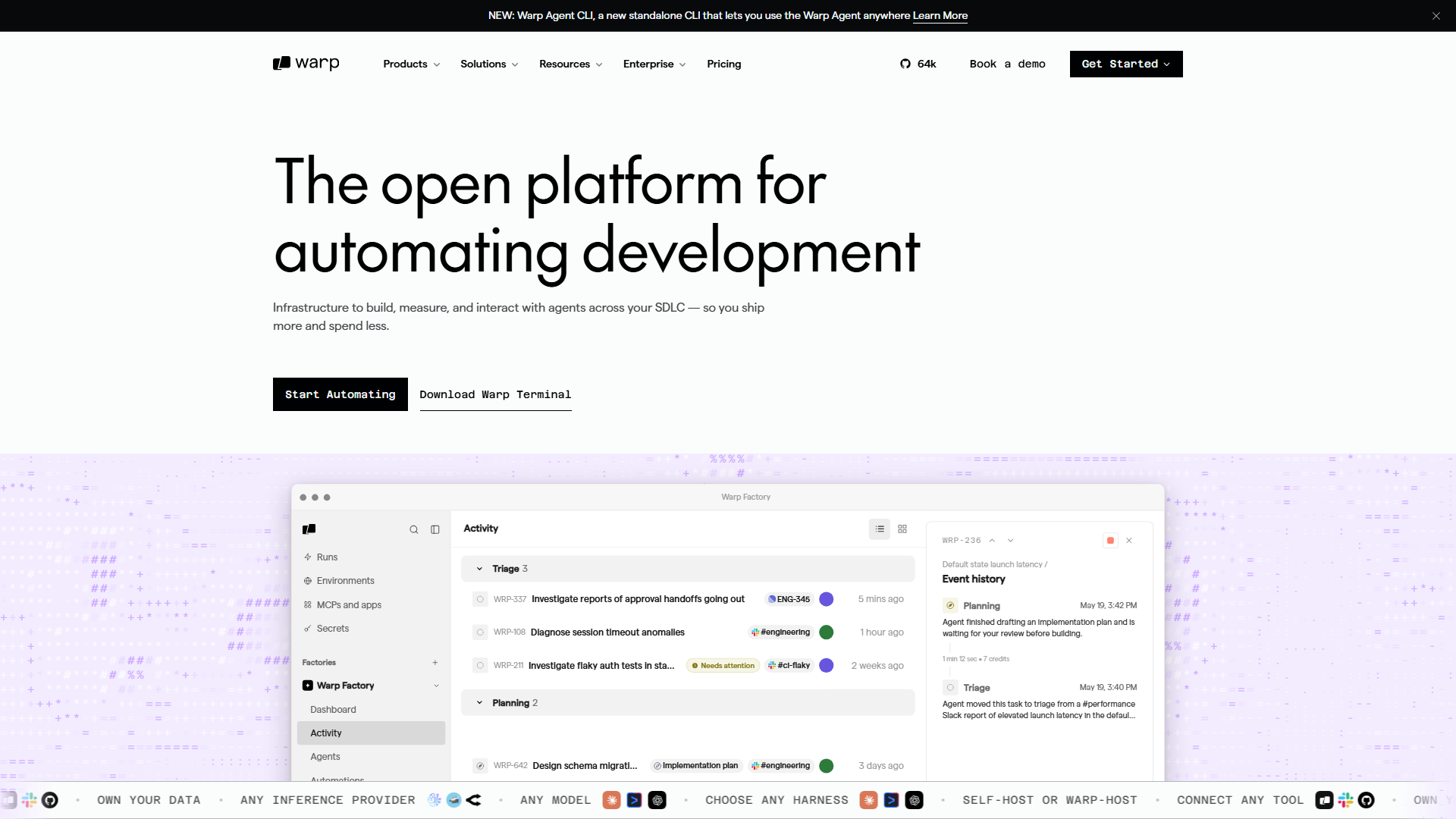
Task: Open search in the Warp Factory sidebar
Action: coord(414,529)
